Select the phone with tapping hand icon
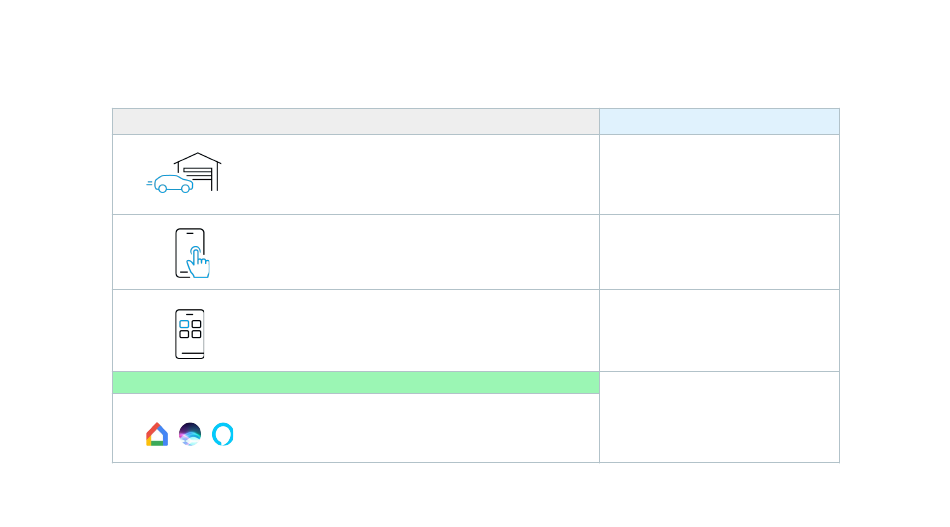 (192, 253)
